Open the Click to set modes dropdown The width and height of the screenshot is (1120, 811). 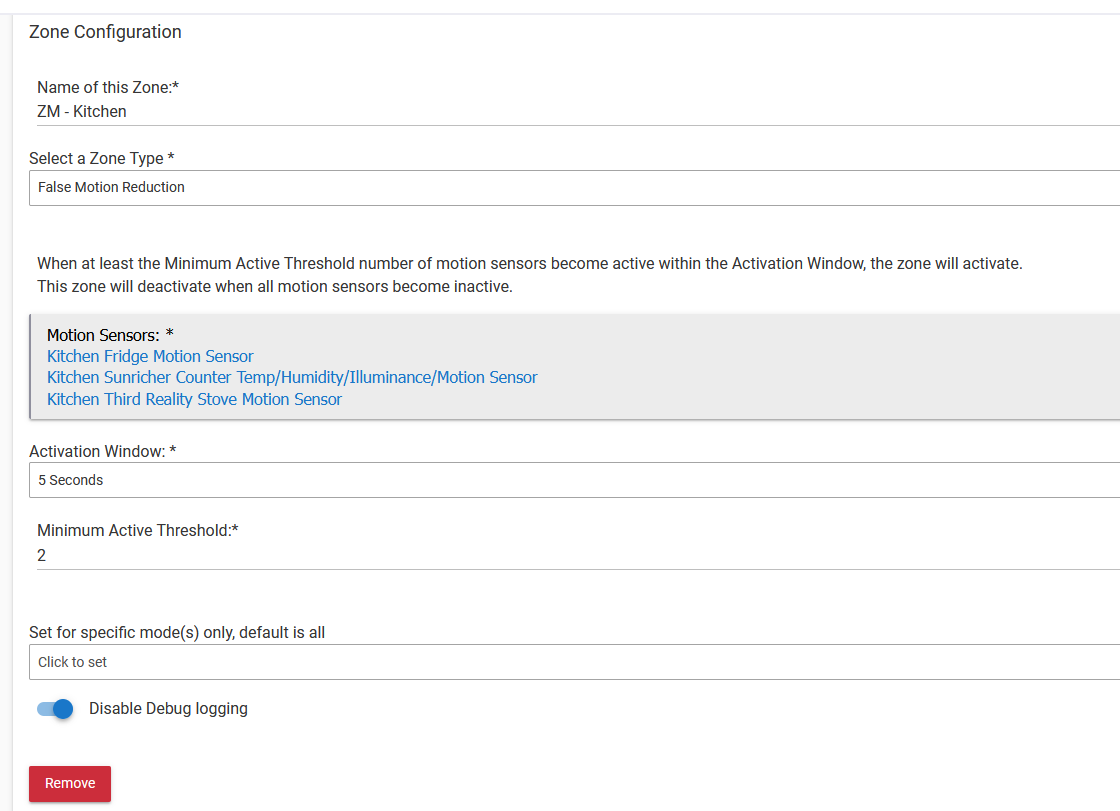pos(574,662)
